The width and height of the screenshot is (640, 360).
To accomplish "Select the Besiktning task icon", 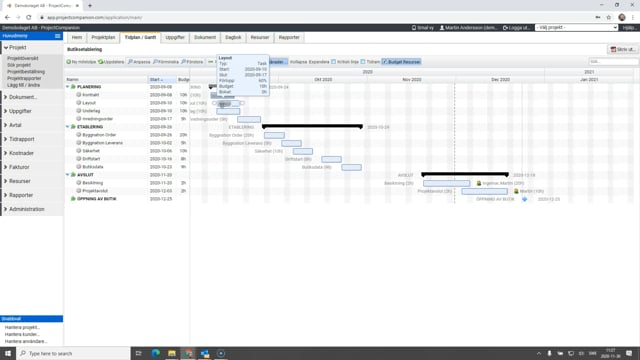I will (x=79, y=183).
